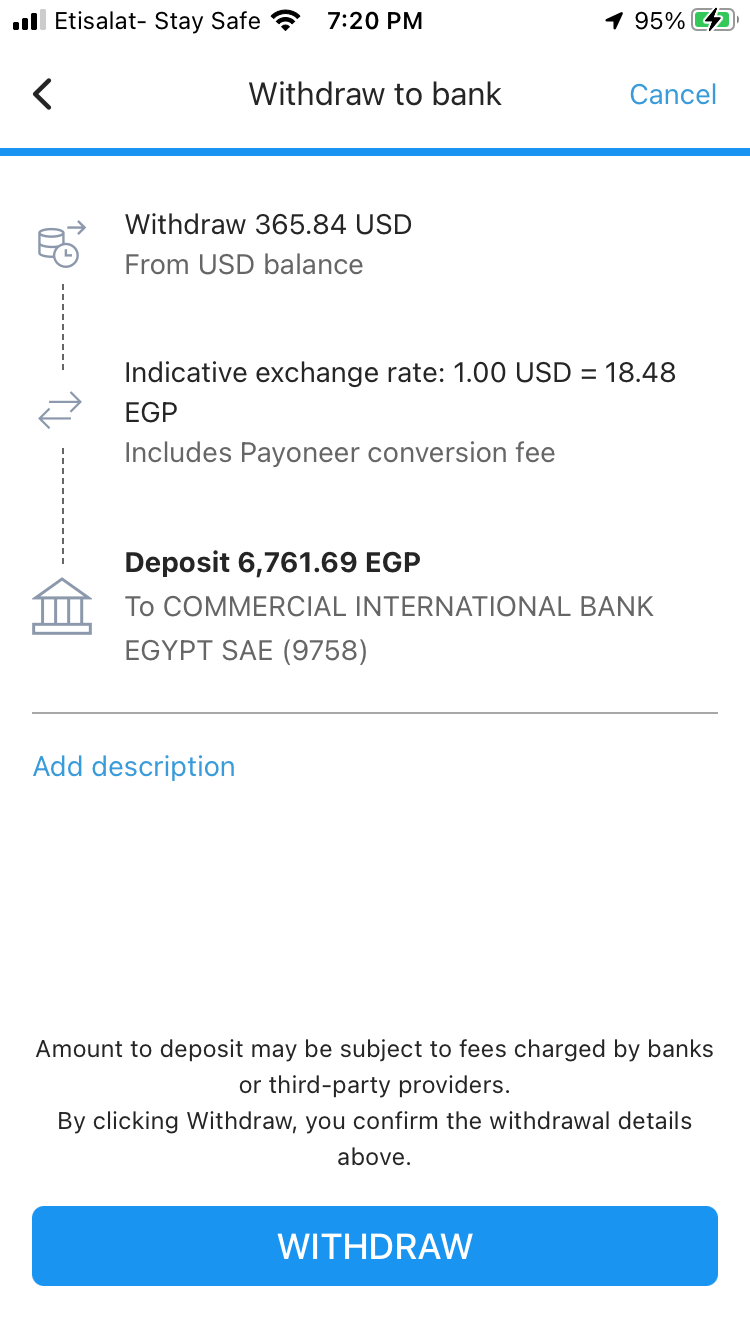Image resolution: width=750 pixels, height=1334 pixels.
Task: Tap the From USD balance text
Action: tap(244, 265)
